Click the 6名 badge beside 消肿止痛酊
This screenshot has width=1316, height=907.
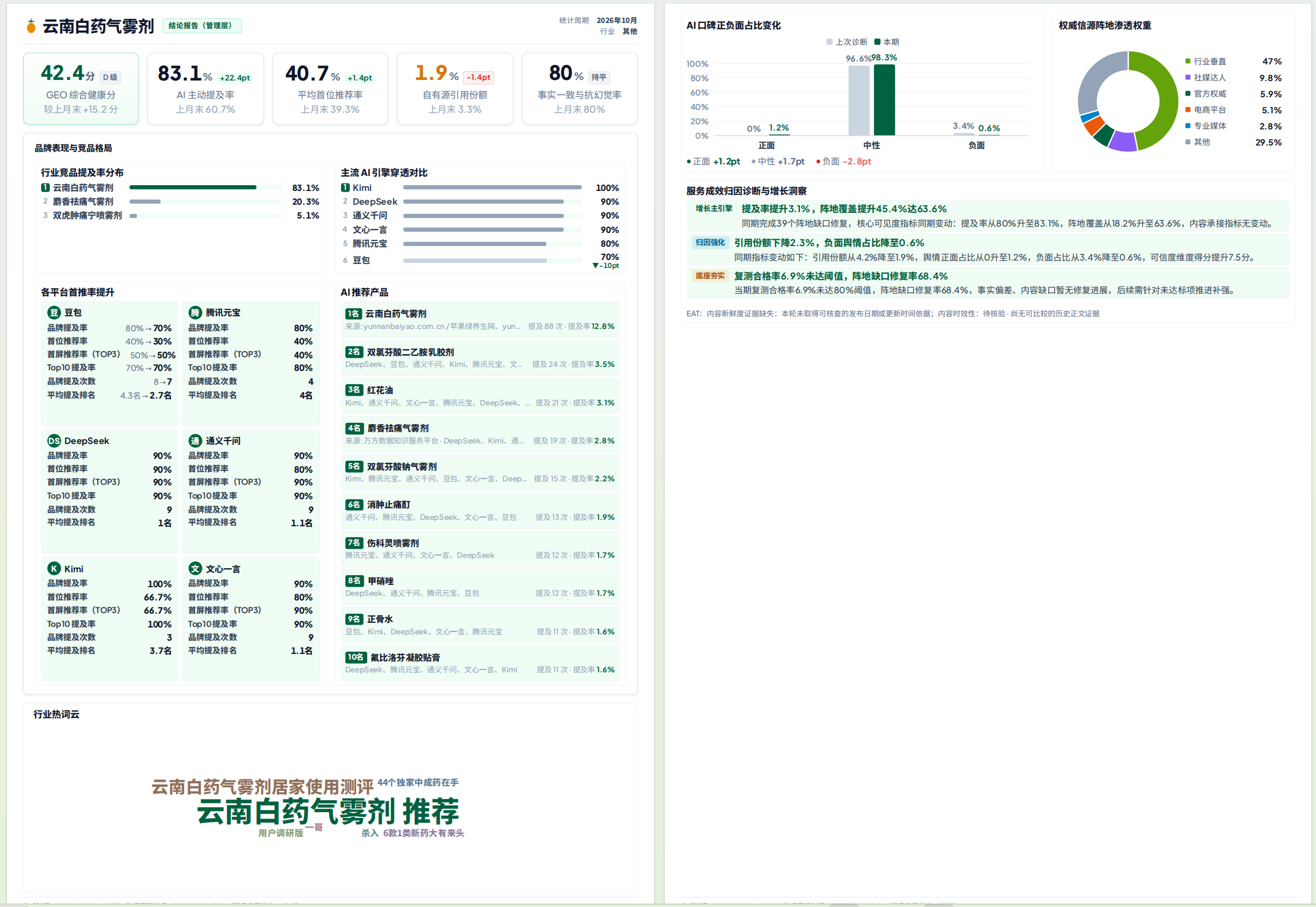tap(354, 504)
